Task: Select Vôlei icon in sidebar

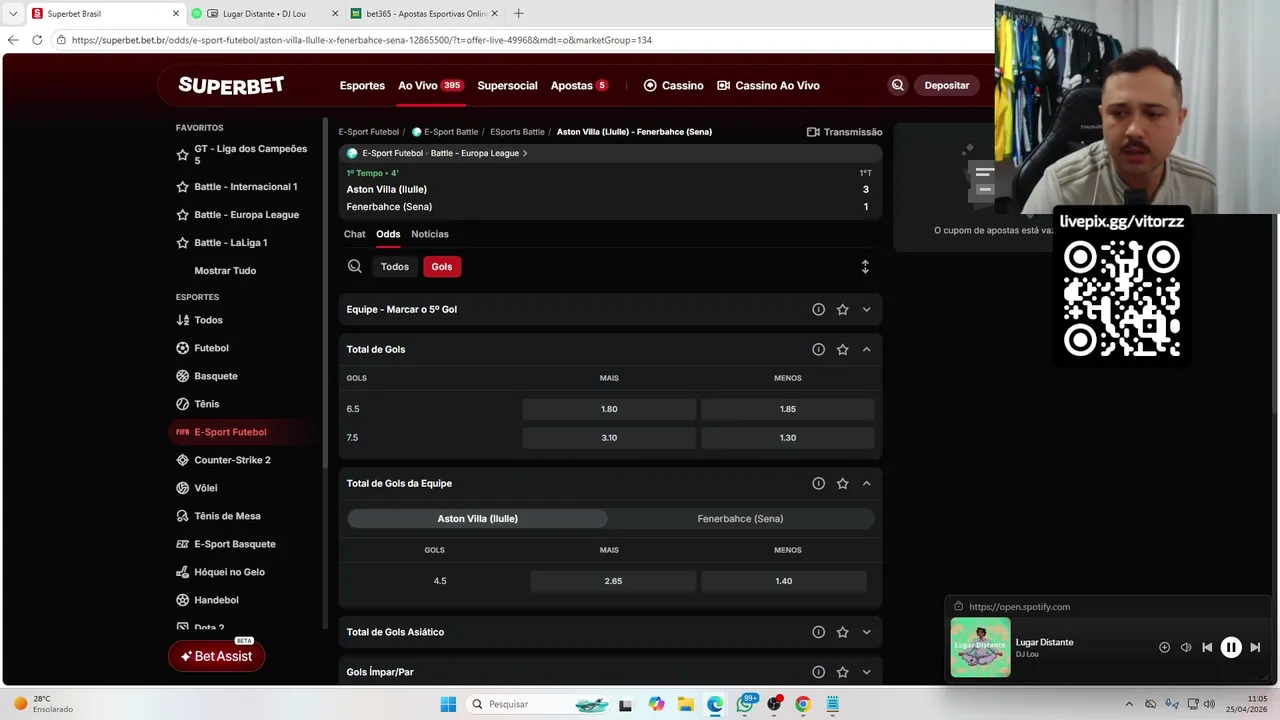Action: (182, 488)
